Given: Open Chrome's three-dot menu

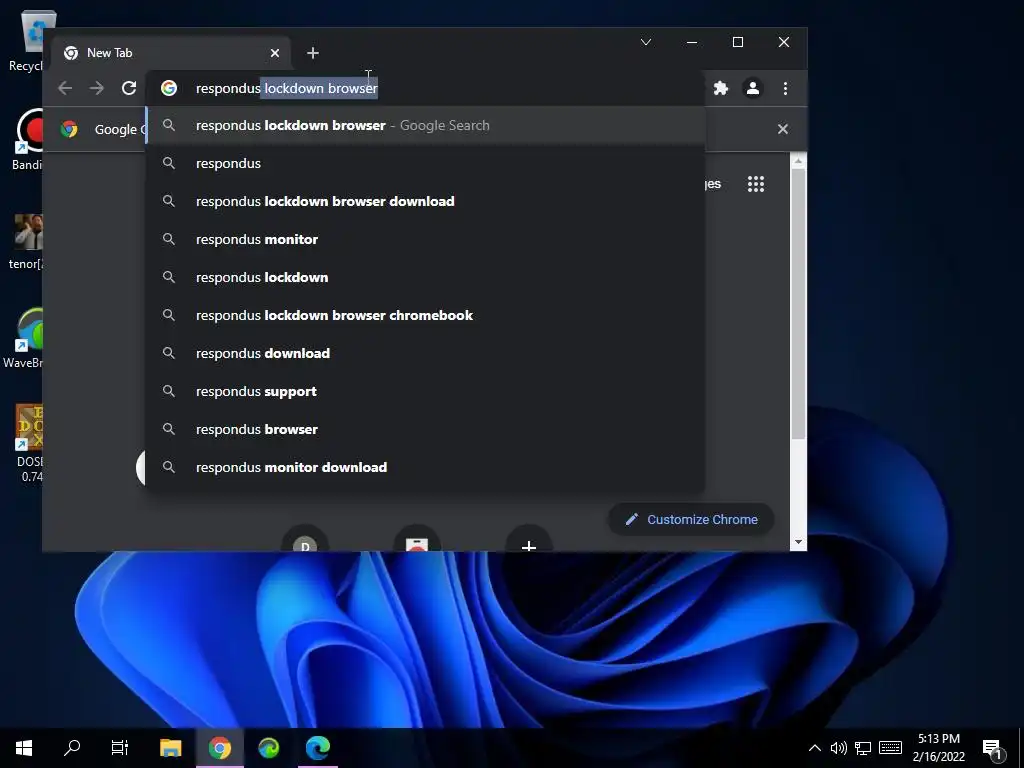Looking at the screenshot, I should [x=785, y=88].
